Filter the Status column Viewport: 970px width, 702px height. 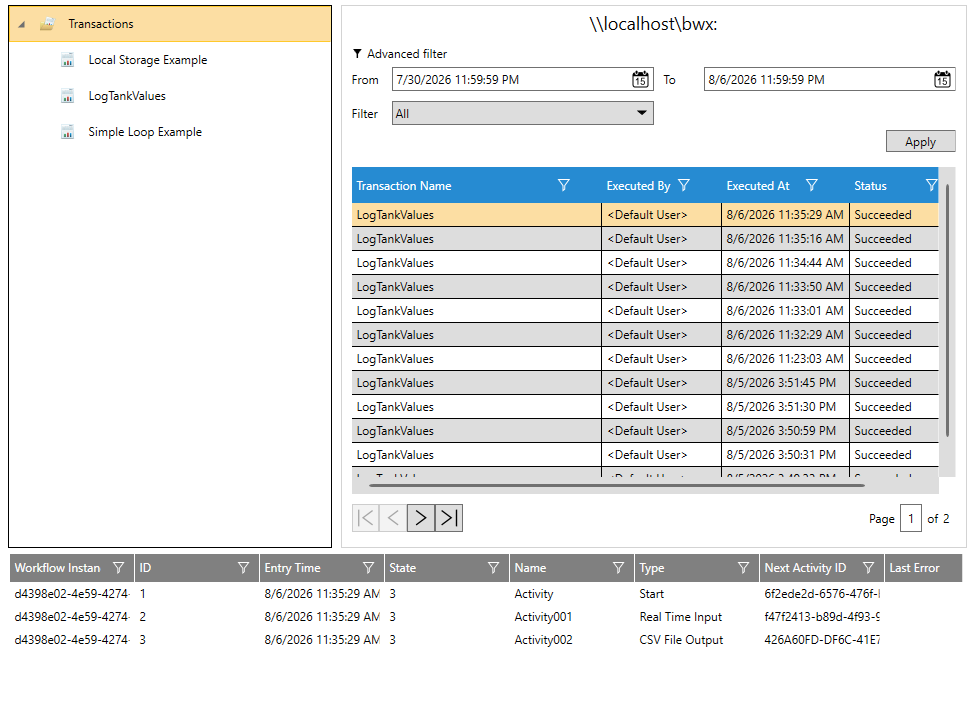click(x=932, y=185)
